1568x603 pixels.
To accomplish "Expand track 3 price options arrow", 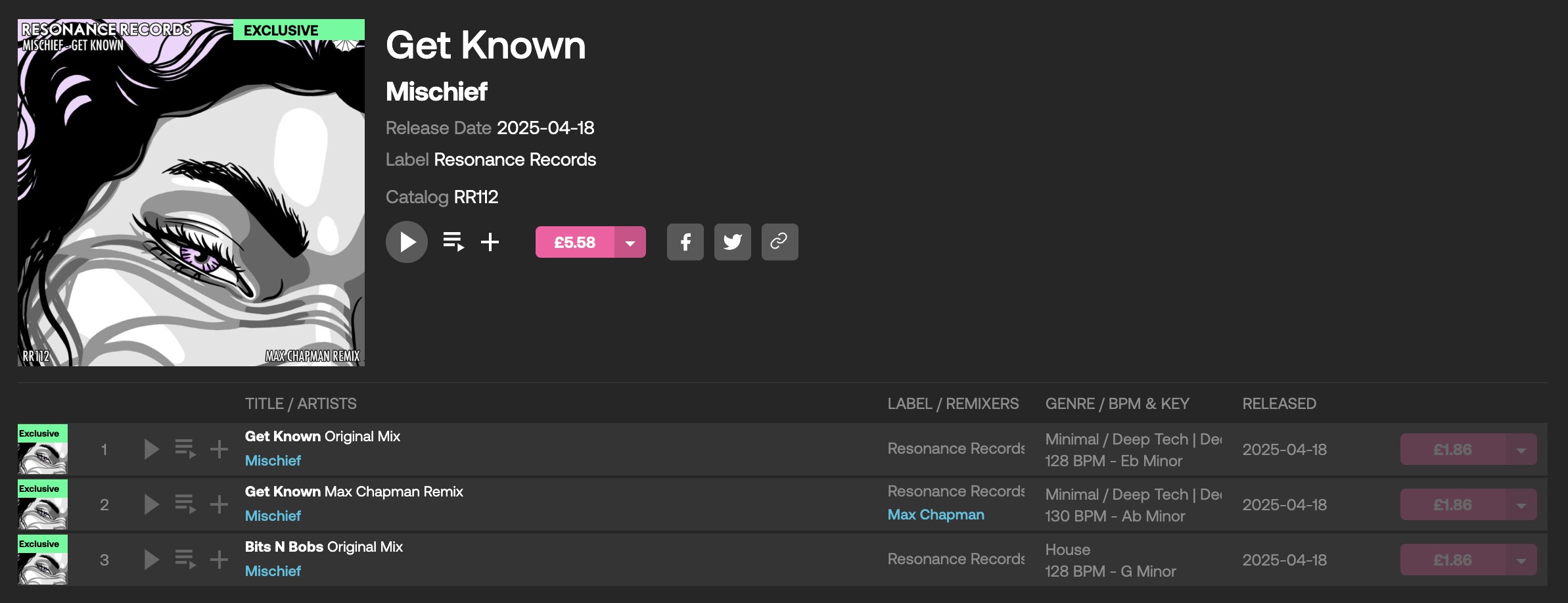I will point(1521,560).
